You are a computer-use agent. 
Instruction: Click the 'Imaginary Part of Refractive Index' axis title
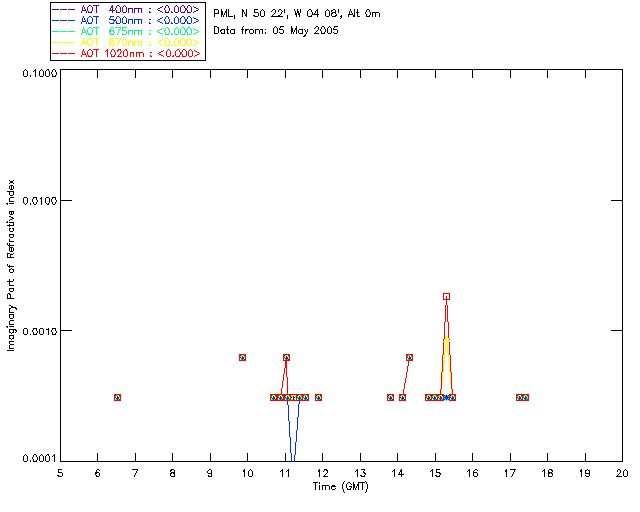pos(11,265)
